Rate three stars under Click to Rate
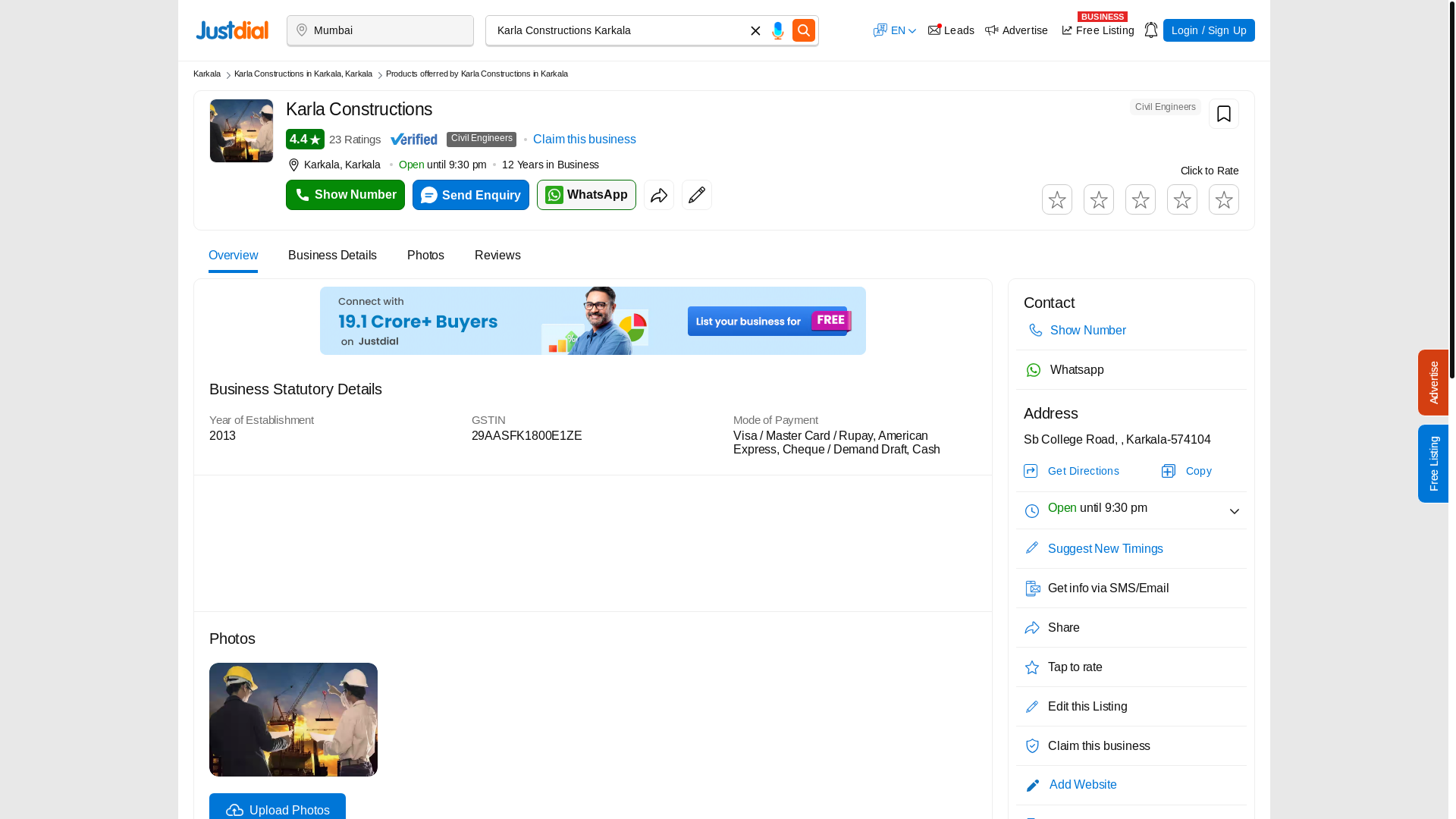The height and width of the screenshot is (819, 1456). click(x=1141, y=199)
